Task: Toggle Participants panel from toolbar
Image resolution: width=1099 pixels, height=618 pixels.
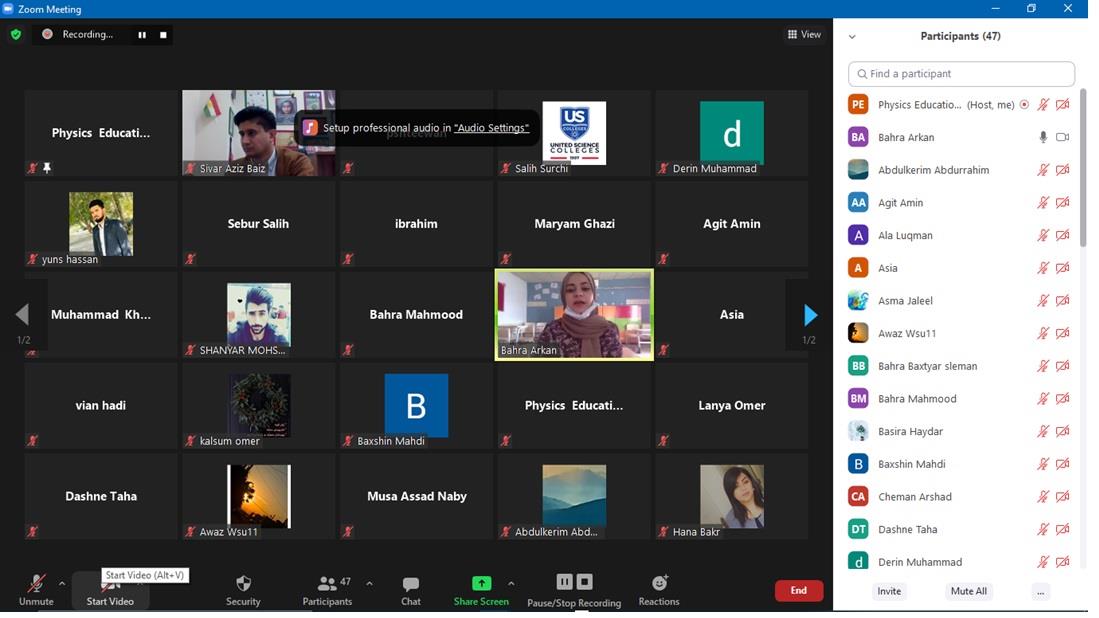Action: click(327, 589)
